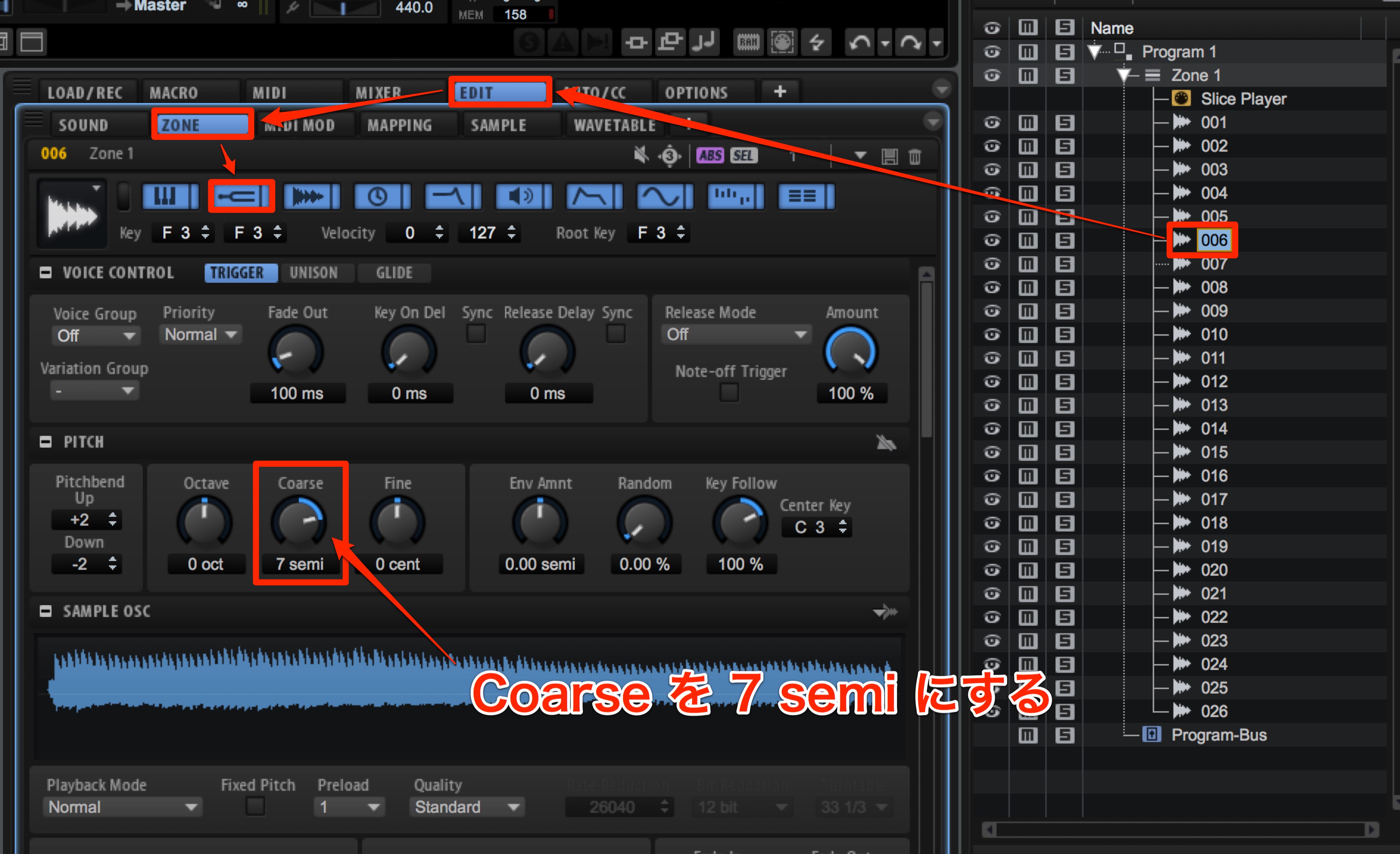Select slice 007 in the program tree

1214,264
